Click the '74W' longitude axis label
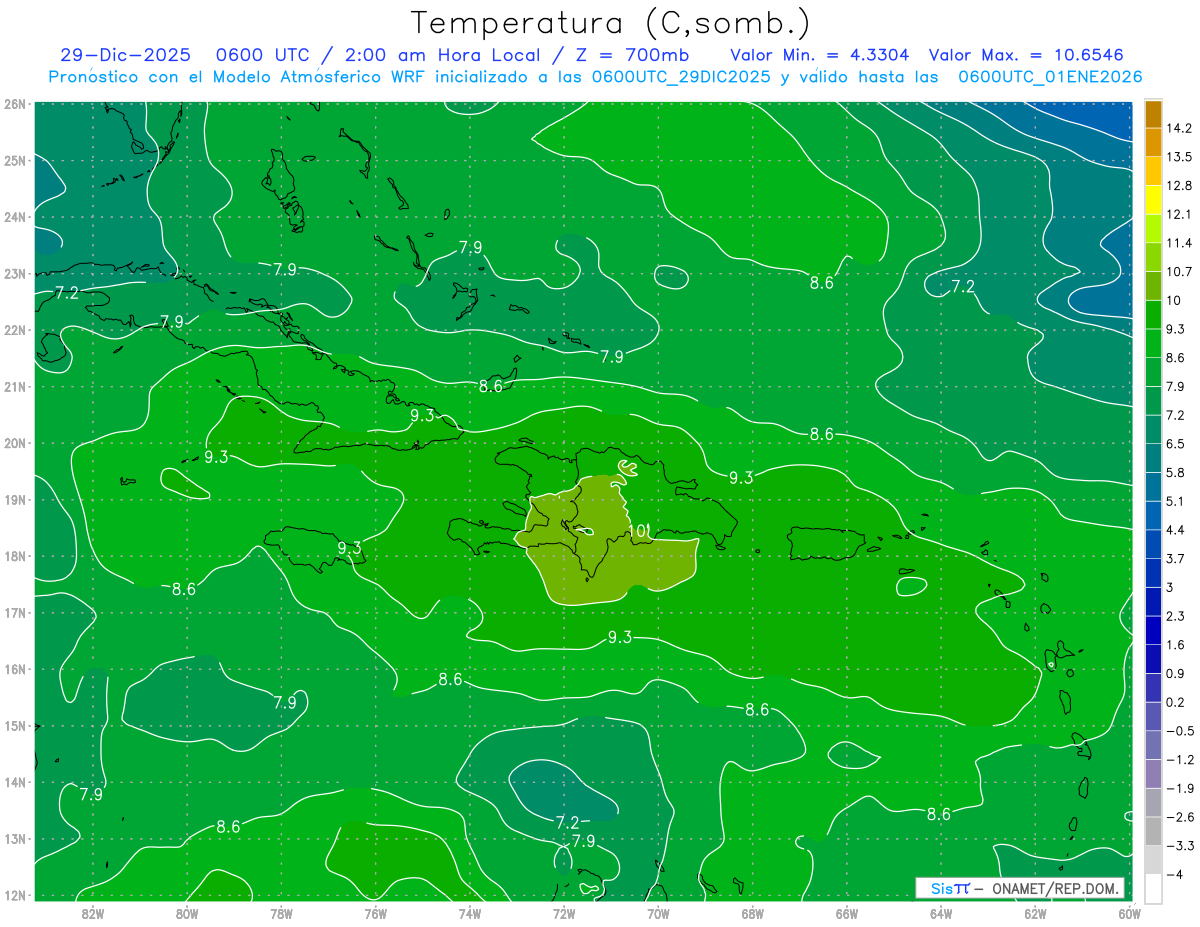This screenshot has width=1200, height=927. pos(469,913)
